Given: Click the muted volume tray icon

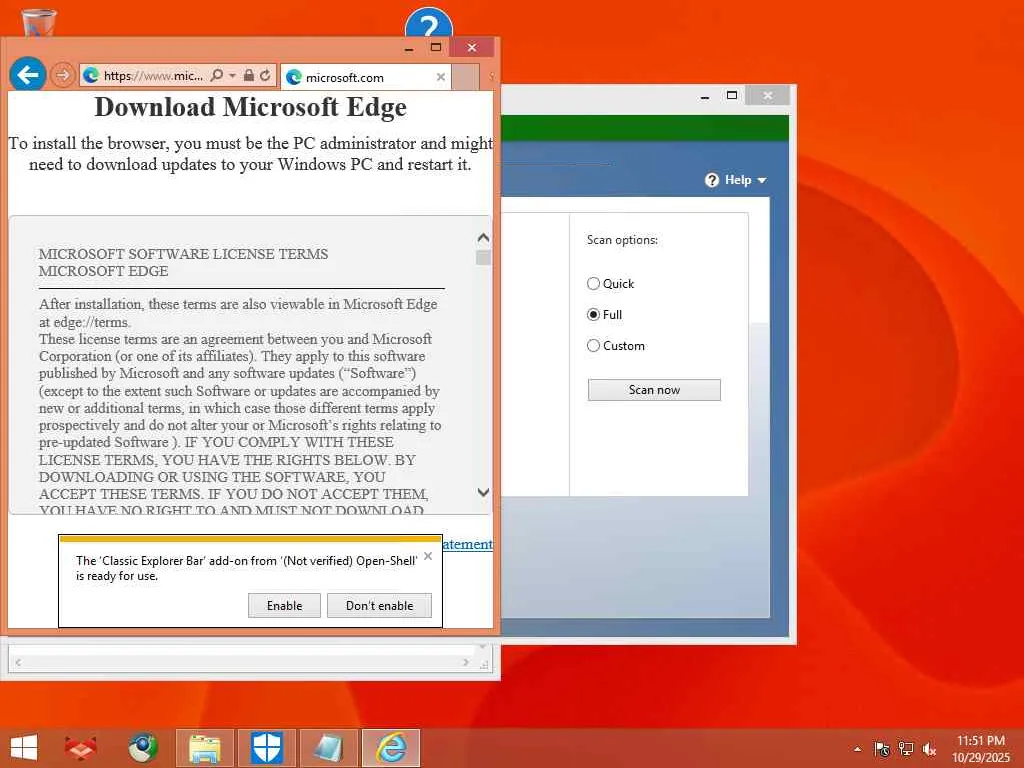Looking at the screenshot, I should point(929,749).
